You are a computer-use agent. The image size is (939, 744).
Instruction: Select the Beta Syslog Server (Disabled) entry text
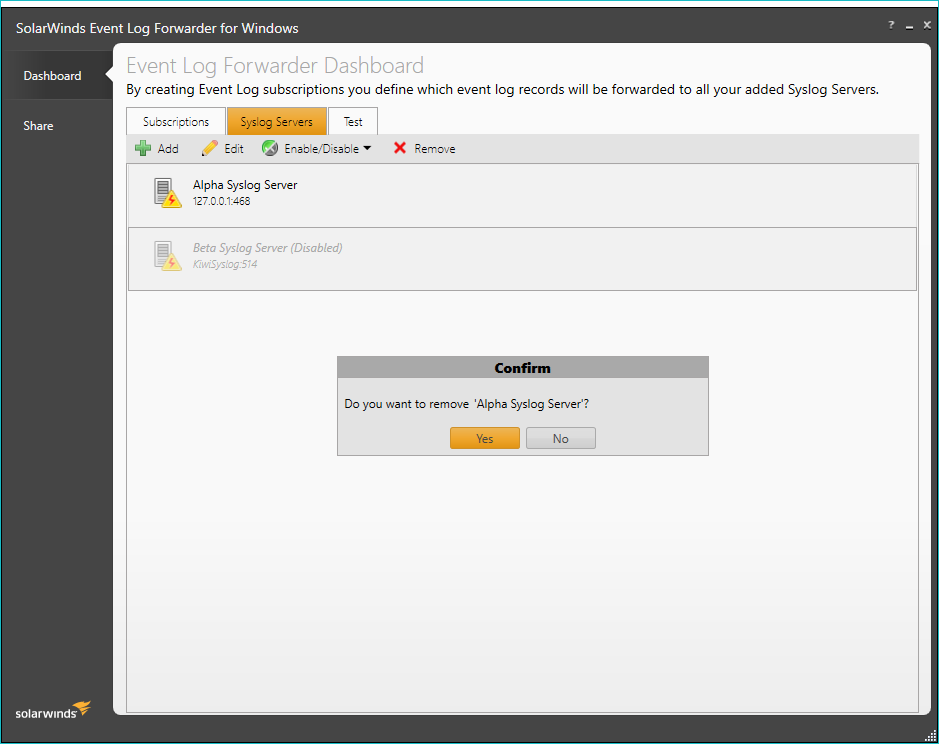coord(267,248)
